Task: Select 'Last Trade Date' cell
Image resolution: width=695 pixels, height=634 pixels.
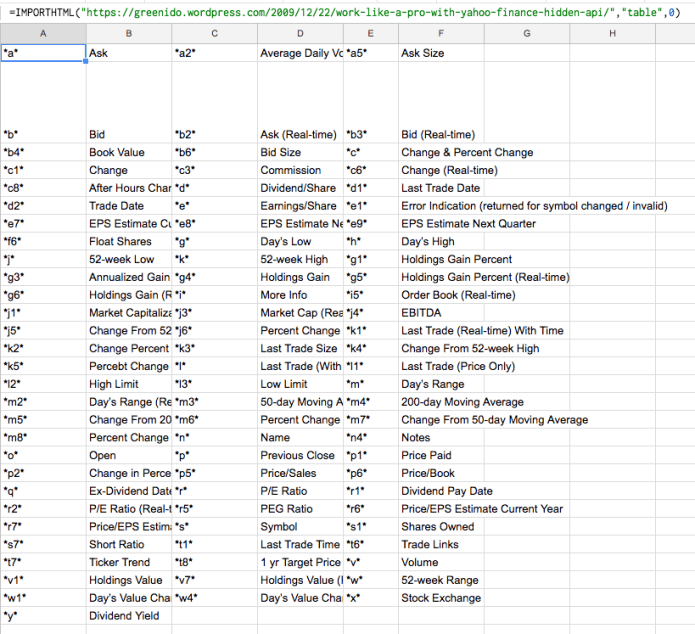Action: point(441,188)
